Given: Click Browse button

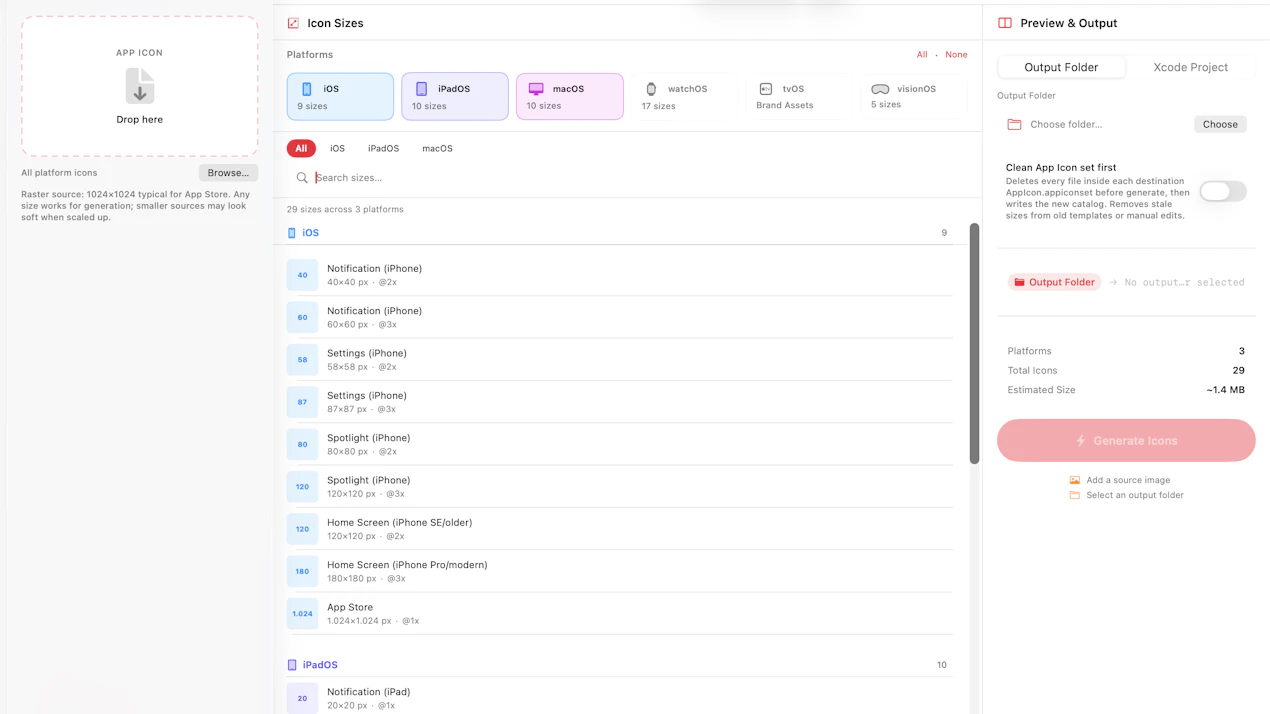Looking at the screenshot, I should click(228, 173).
